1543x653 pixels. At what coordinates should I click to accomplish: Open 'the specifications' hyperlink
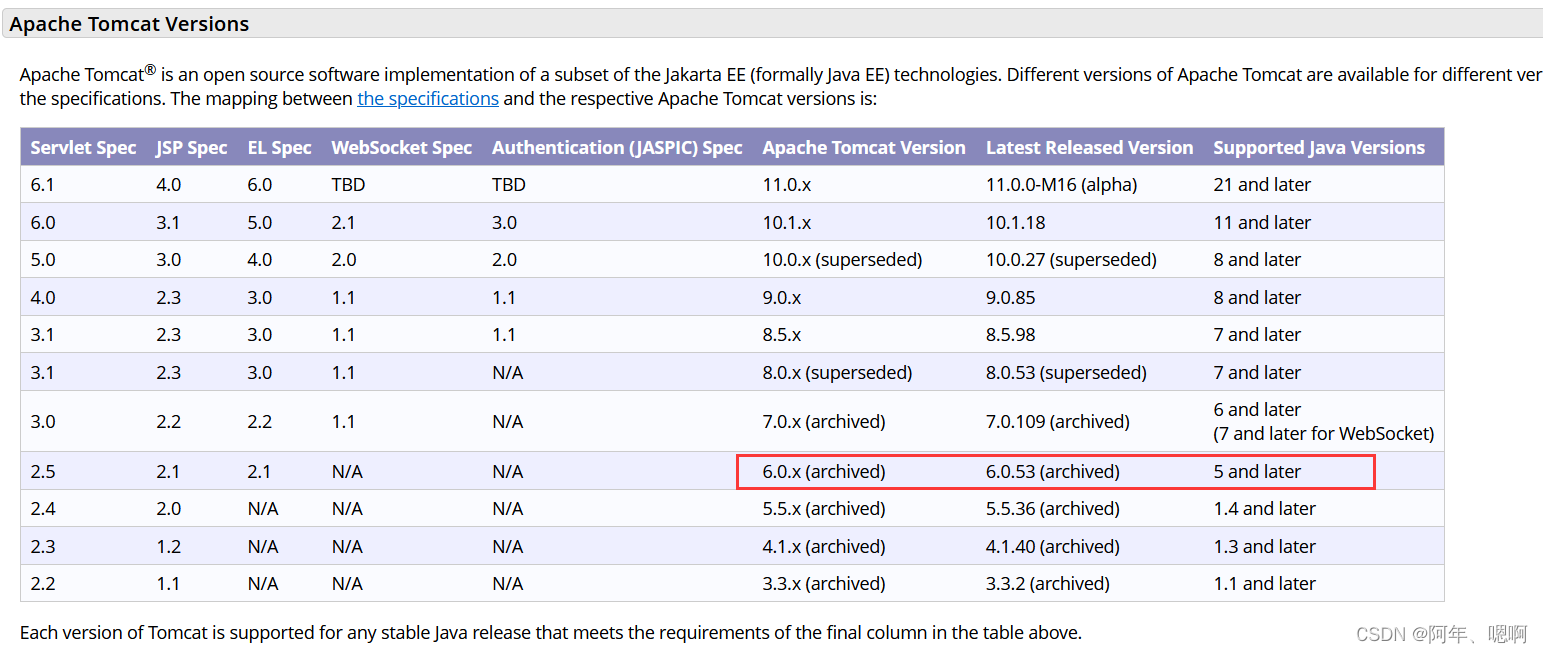point(428,98)
